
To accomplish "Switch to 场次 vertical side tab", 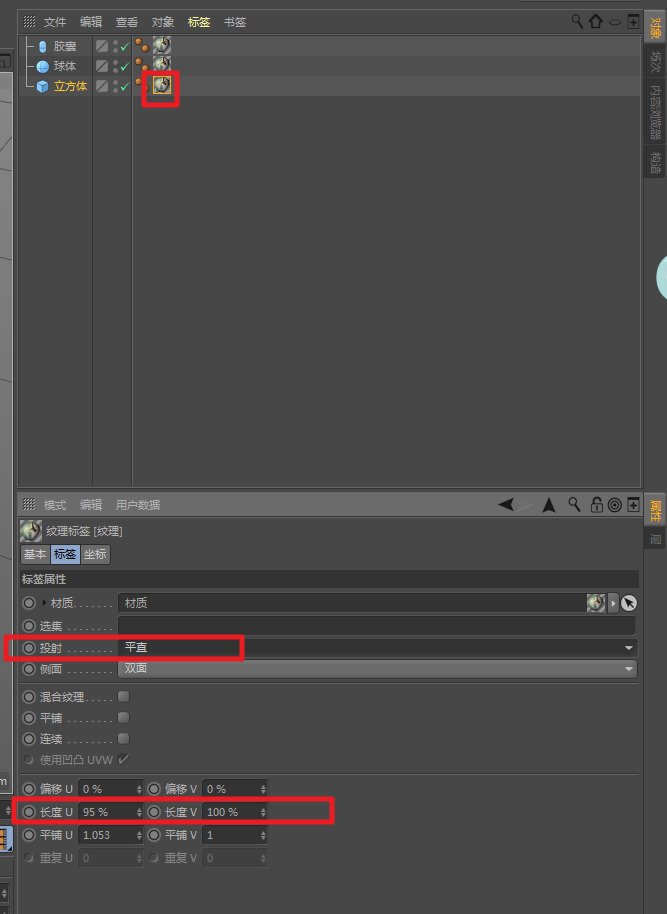I will point(655,64).
